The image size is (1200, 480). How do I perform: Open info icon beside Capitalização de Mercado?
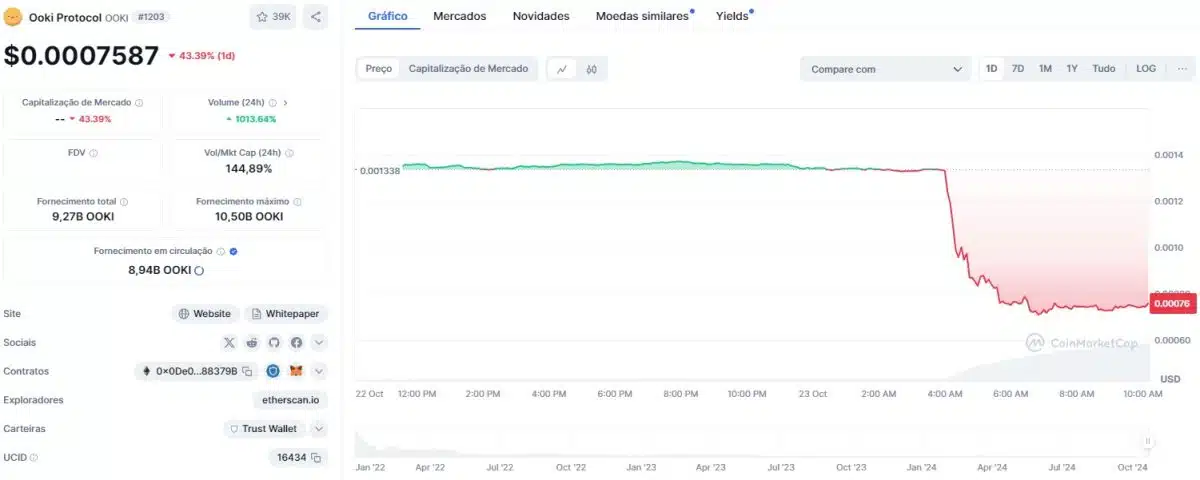(139, 102)
